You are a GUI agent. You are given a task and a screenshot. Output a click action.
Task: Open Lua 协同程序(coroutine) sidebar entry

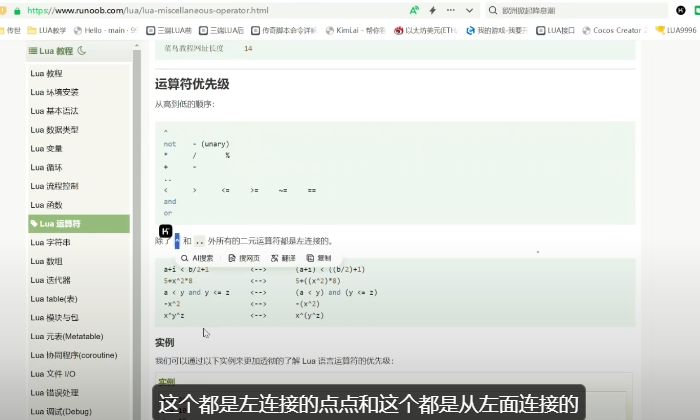[73, 355]
